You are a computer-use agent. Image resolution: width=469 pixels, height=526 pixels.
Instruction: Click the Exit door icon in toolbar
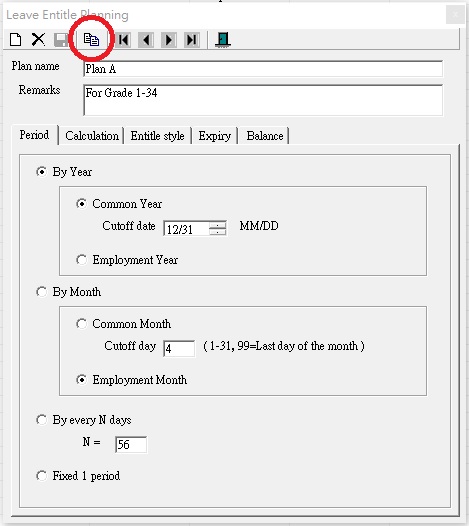tap(223, 40)
